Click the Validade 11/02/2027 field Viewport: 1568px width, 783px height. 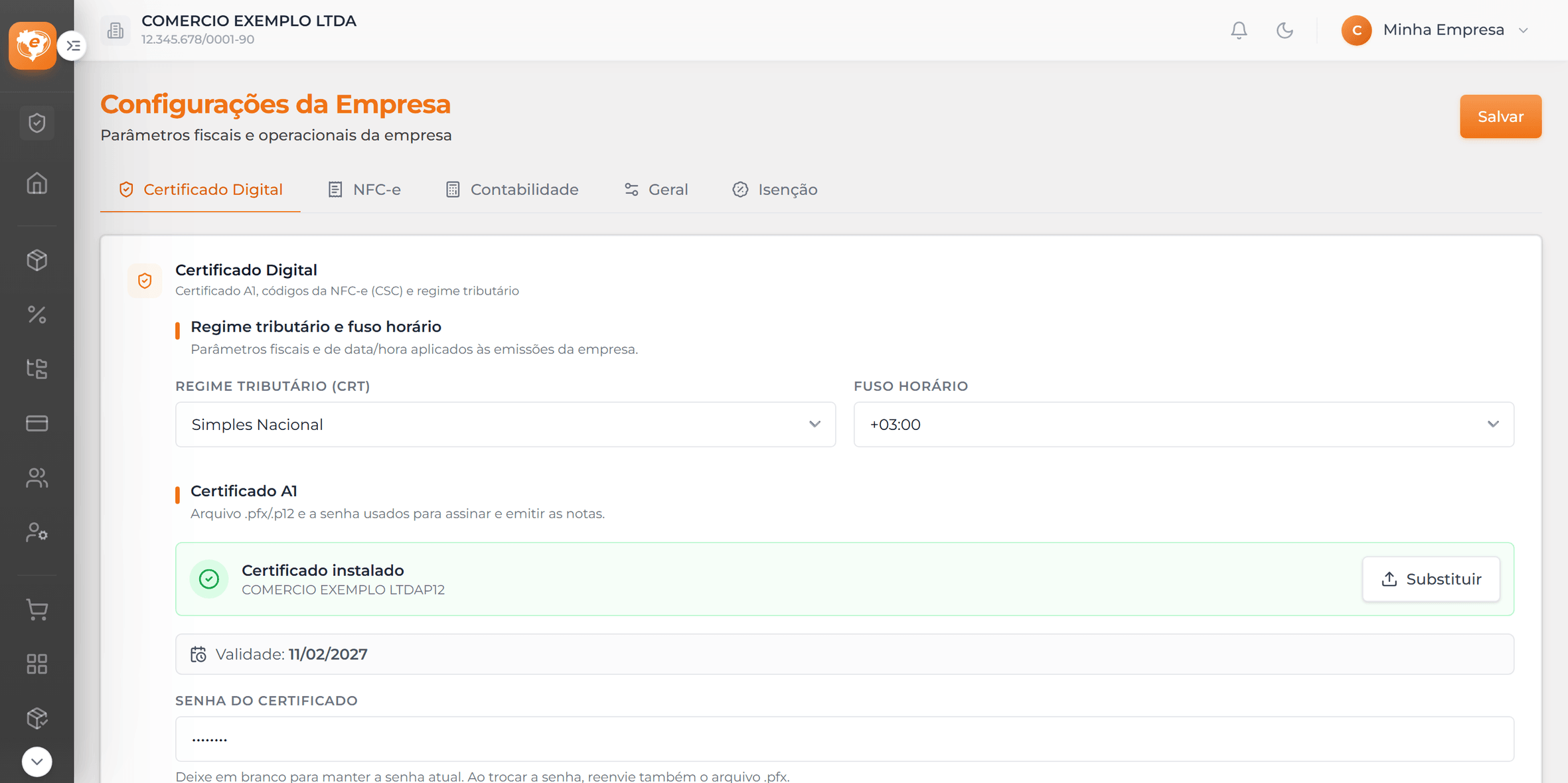click(844, 654)
